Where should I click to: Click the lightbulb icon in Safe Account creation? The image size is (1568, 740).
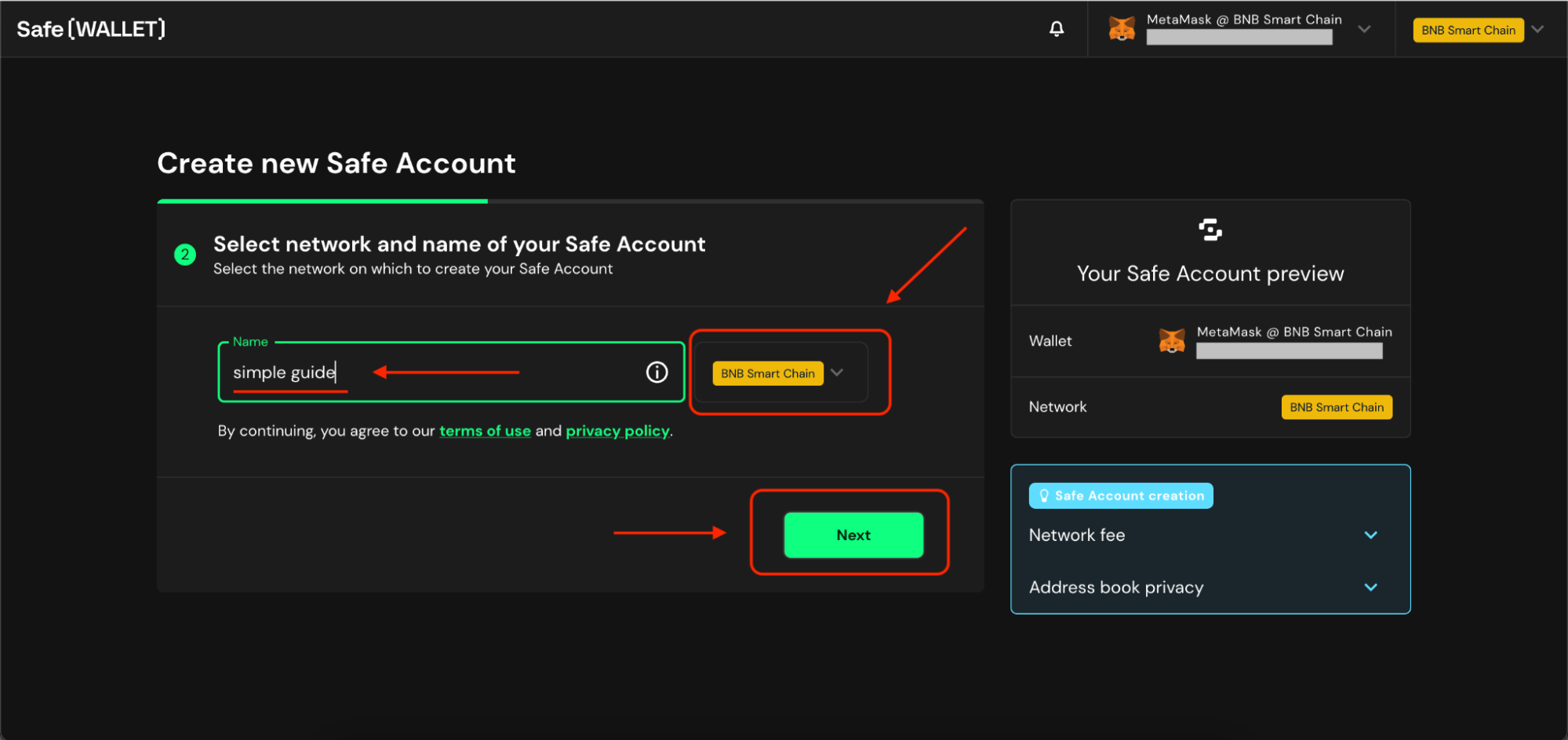[1044, 495]
